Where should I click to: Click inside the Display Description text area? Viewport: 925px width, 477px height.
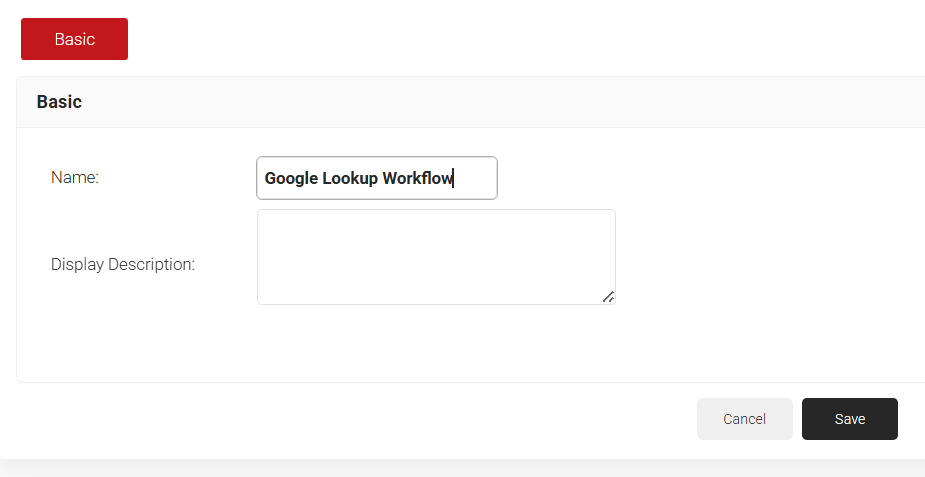436,256
